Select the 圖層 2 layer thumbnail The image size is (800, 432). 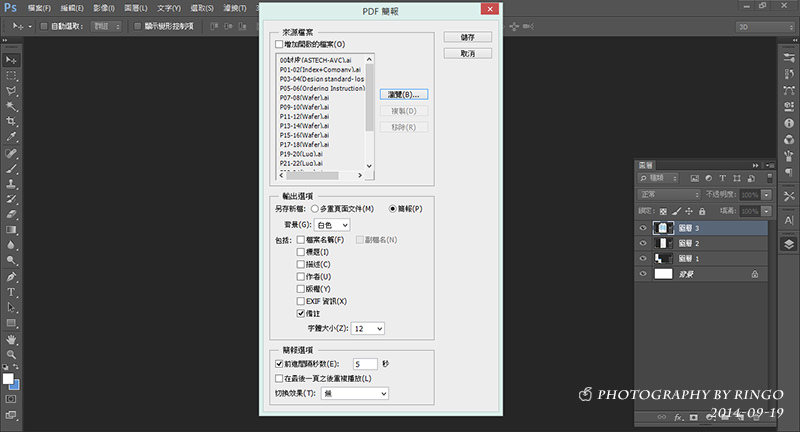tap(663, 243)
